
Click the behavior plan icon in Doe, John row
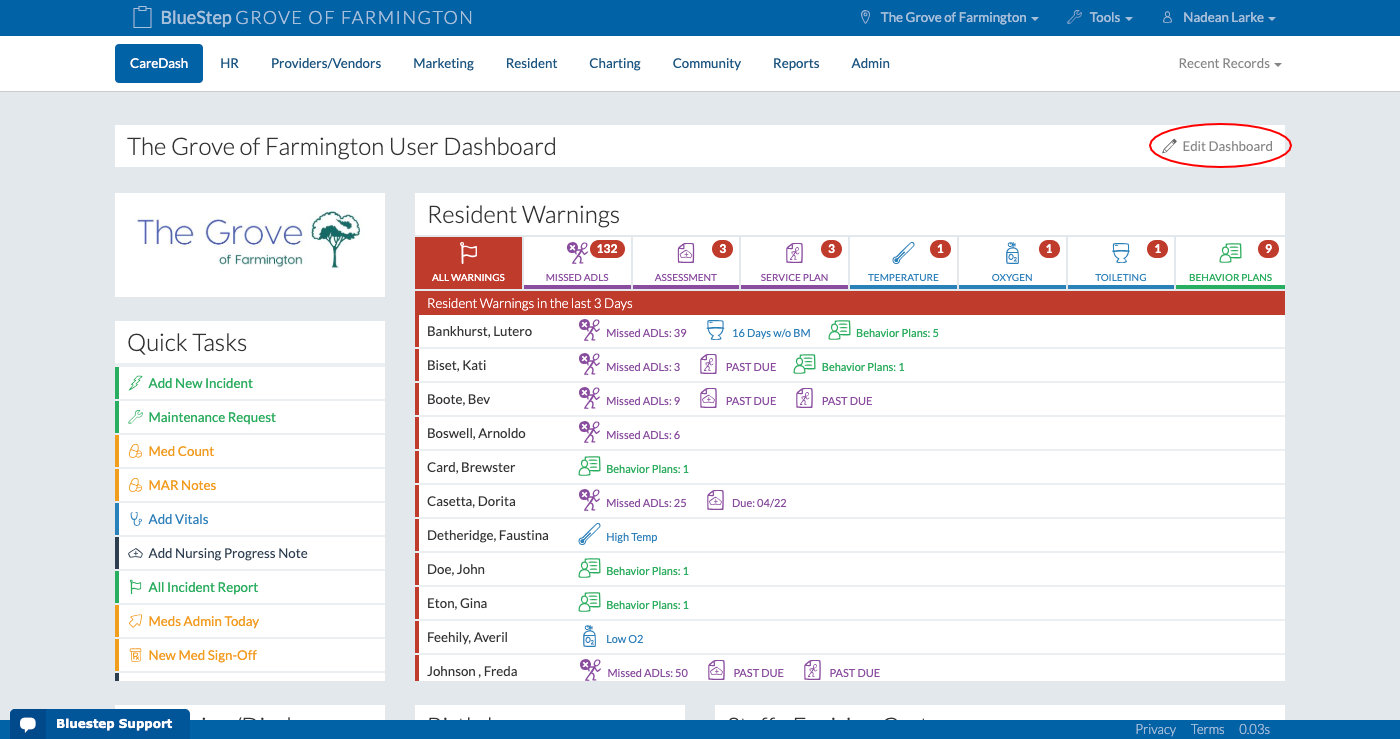click(590, 569)
